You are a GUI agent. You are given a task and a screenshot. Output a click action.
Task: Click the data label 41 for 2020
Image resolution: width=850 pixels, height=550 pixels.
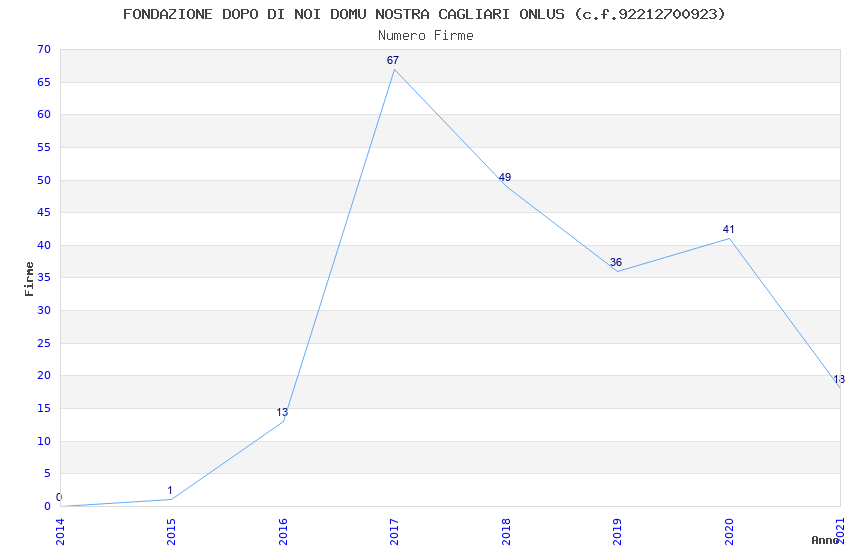click(x=728, y=229)
